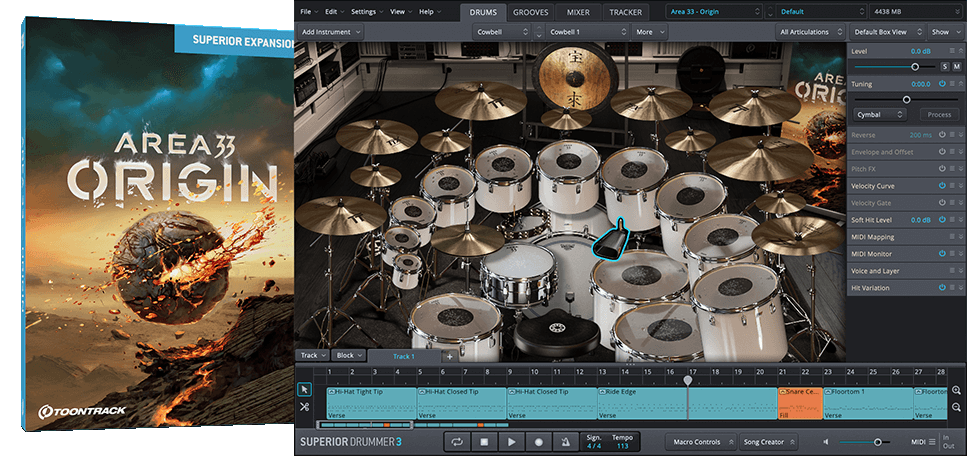Open the Cymbal tuning type dropdown
The height and width of the screenshot is (457, 979).
[x=879, y=115]
